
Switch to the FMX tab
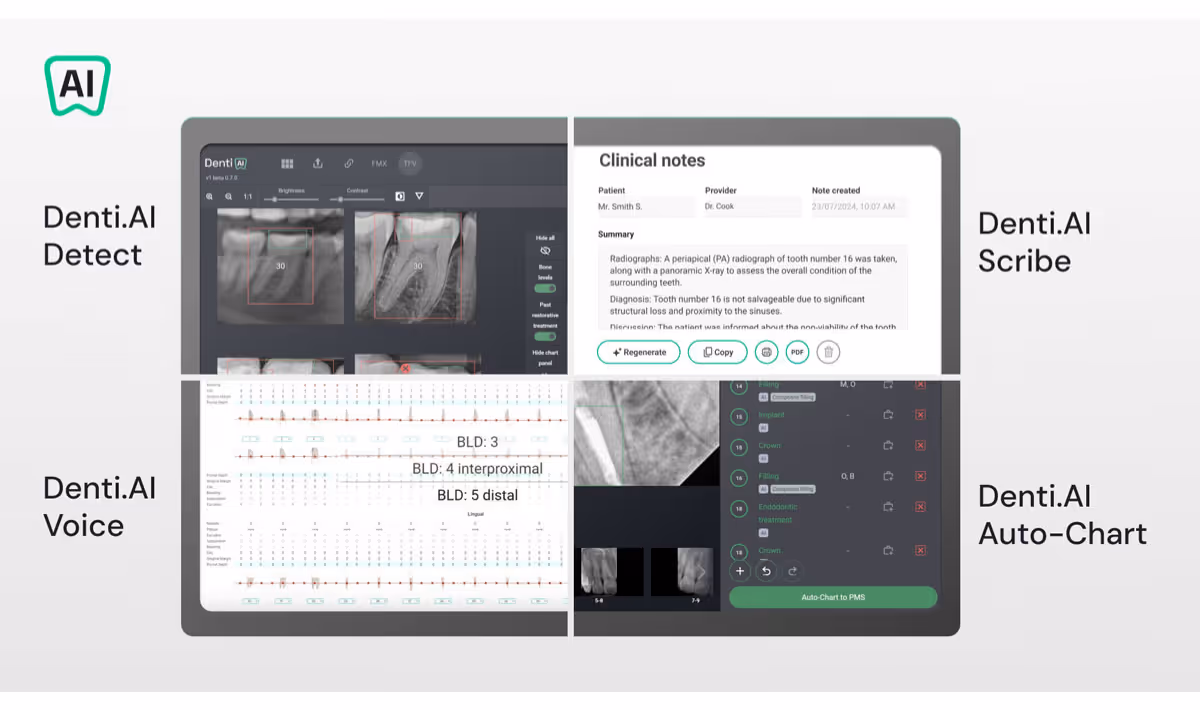379,163
